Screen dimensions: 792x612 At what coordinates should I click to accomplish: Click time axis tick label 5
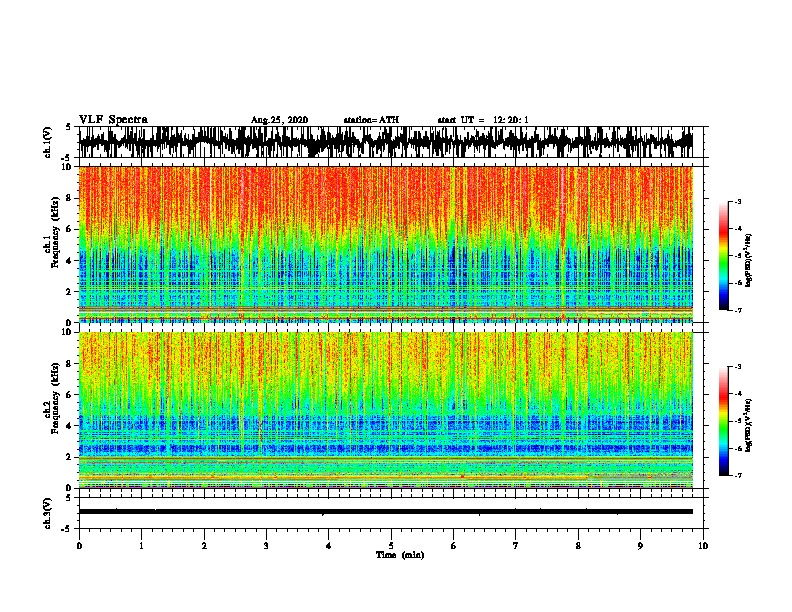(x=391, y=546)
